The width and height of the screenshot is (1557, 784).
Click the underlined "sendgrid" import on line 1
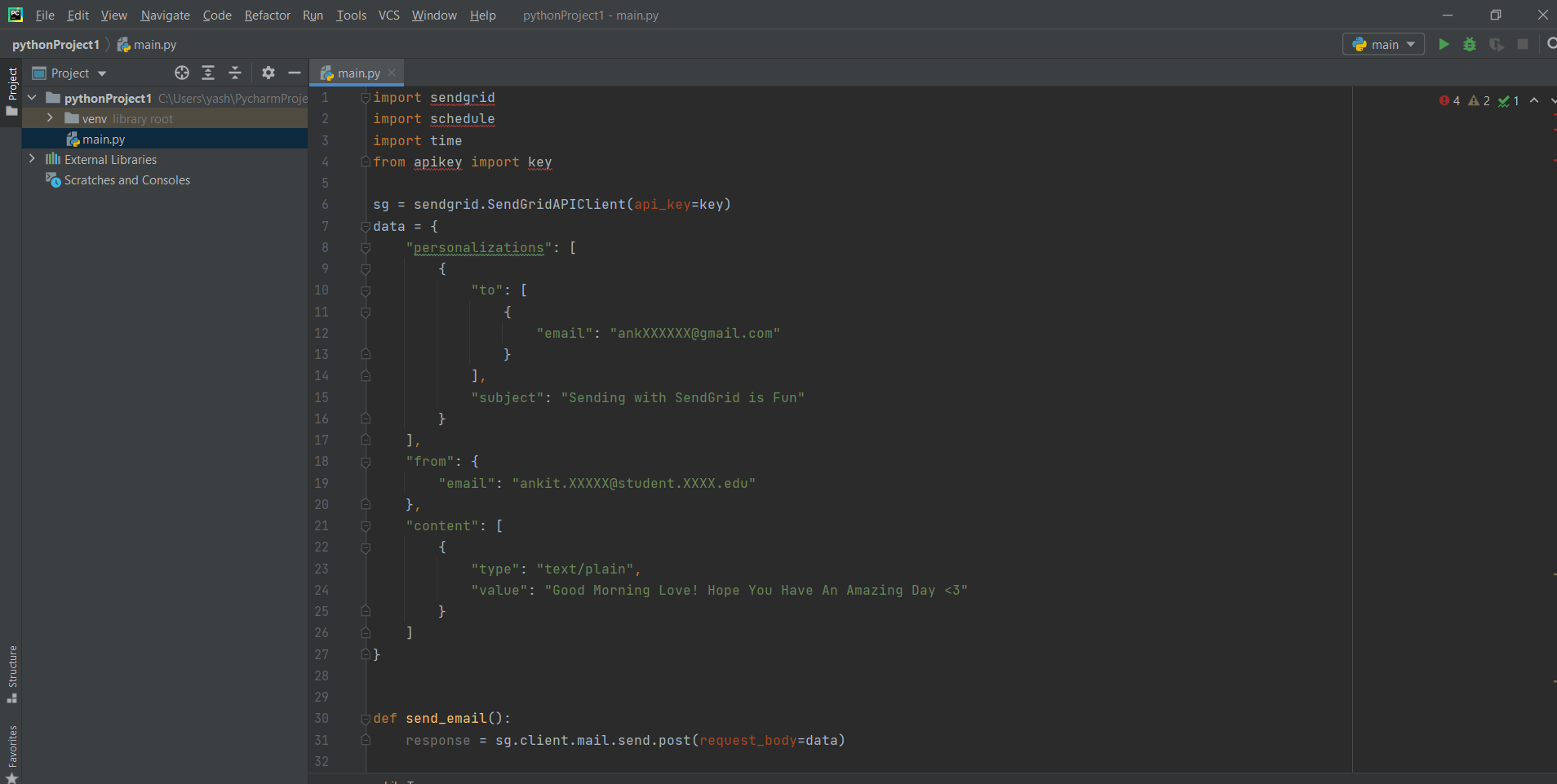pos(463,98)
